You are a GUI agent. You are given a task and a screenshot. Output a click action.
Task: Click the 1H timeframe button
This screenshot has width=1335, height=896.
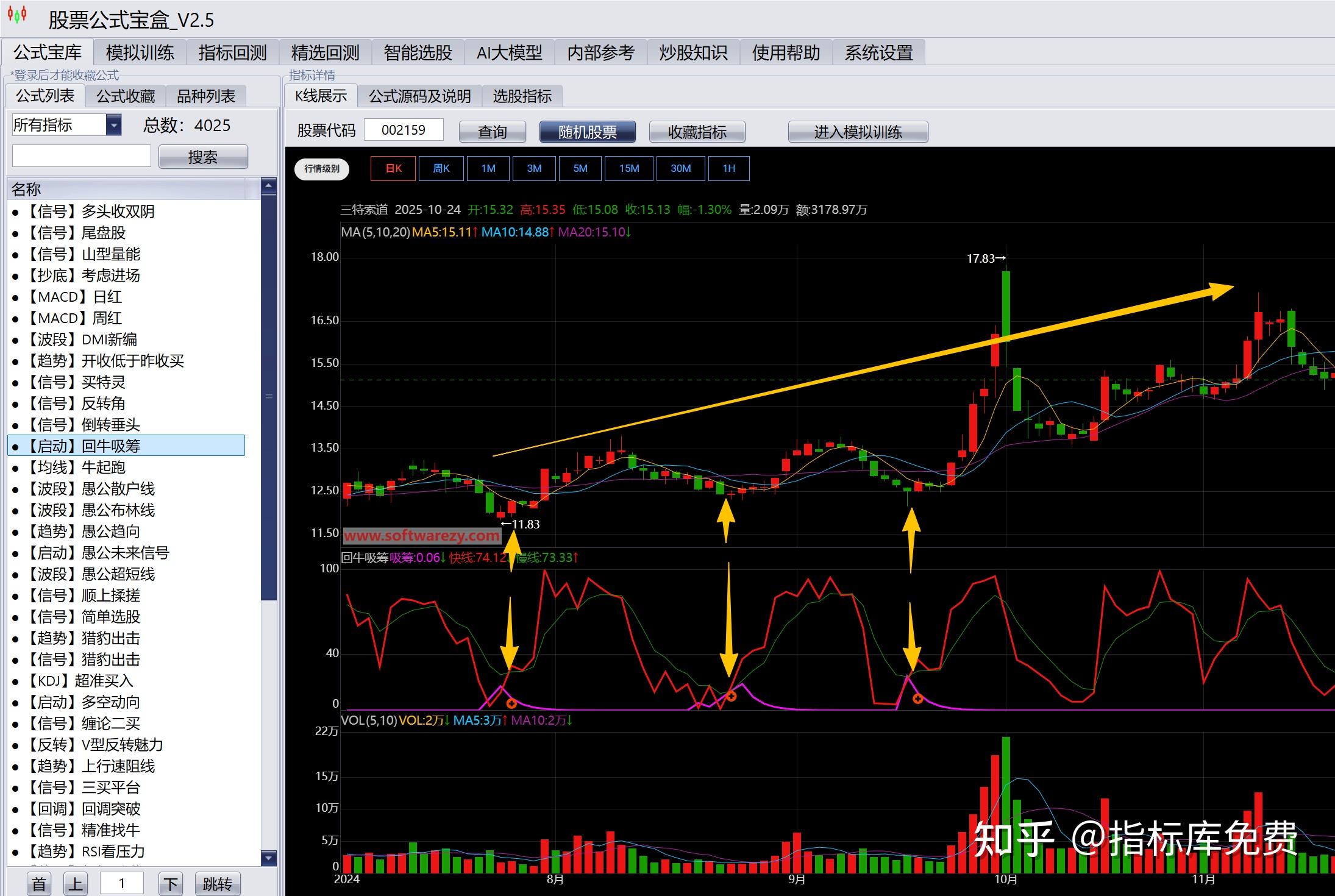point(728,169)
